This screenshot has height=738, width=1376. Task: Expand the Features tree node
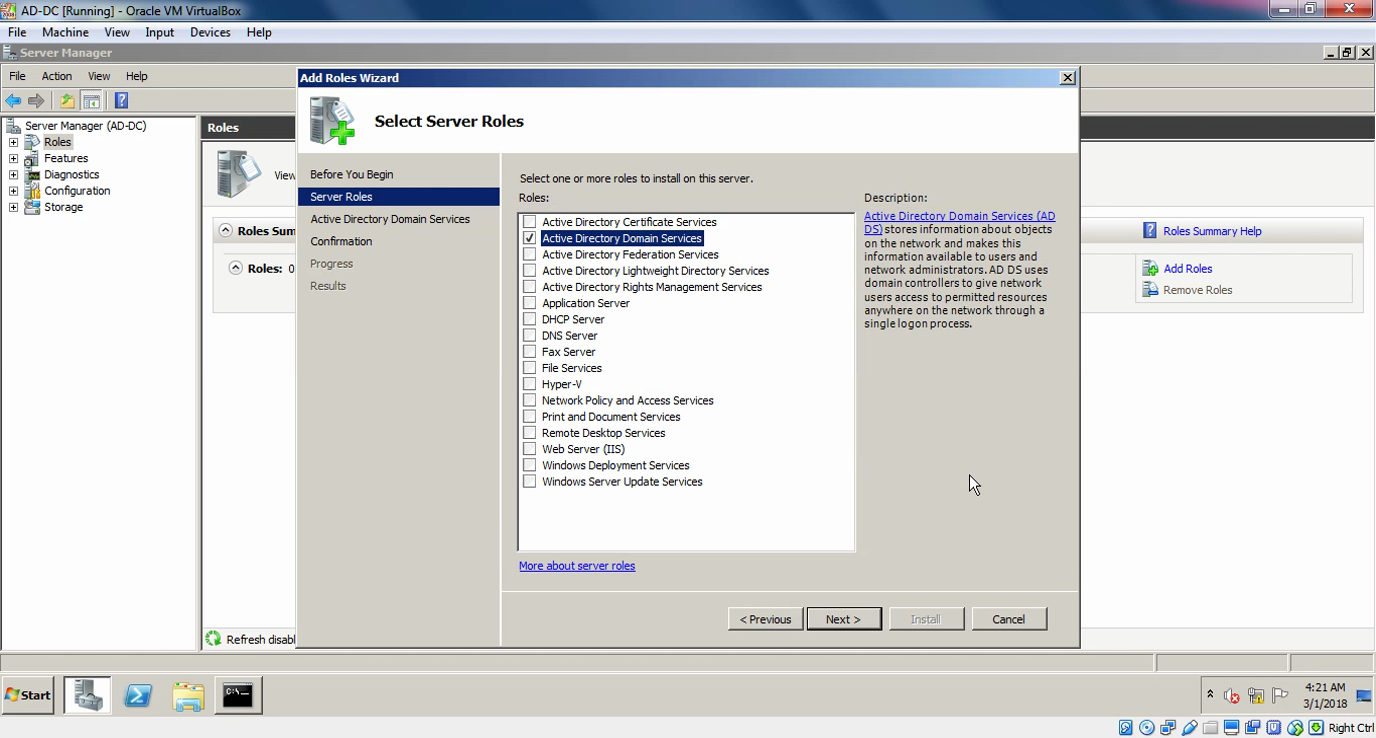(13, 158)
